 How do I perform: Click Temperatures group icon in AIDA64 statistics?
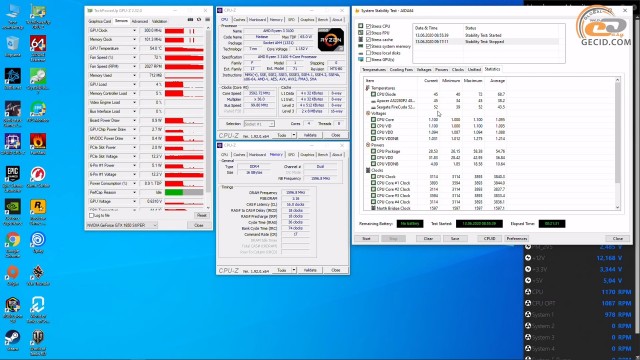[367, 88]
